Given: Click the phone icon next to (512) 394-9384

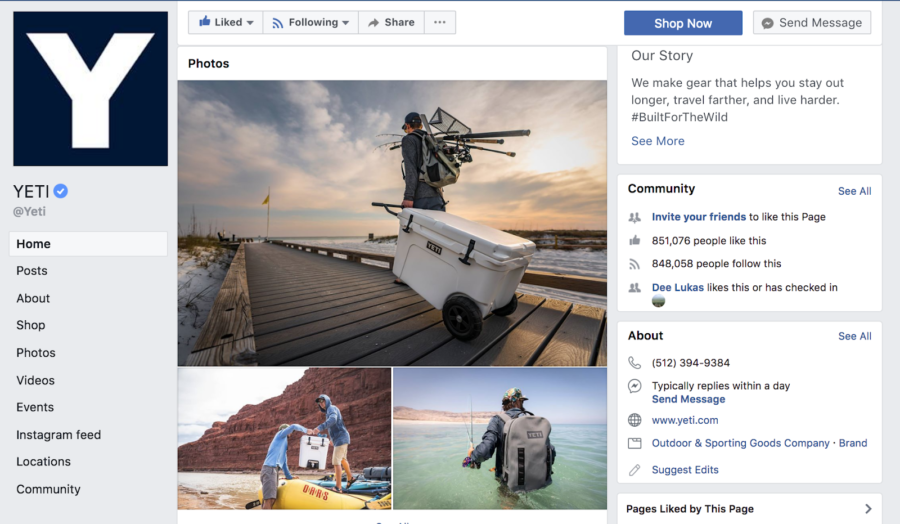Looking at the screenshot, I should click(634, 363).
